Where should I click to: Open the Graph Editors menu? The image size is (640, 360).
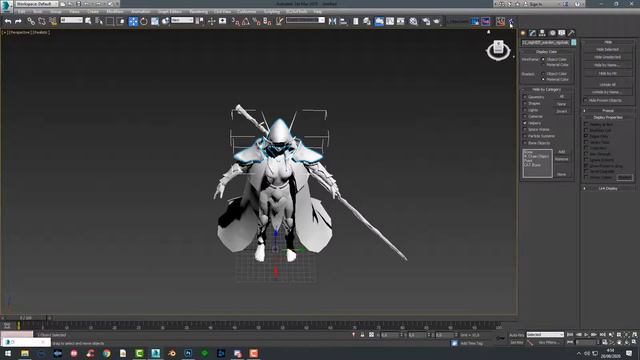pos(170,12)
